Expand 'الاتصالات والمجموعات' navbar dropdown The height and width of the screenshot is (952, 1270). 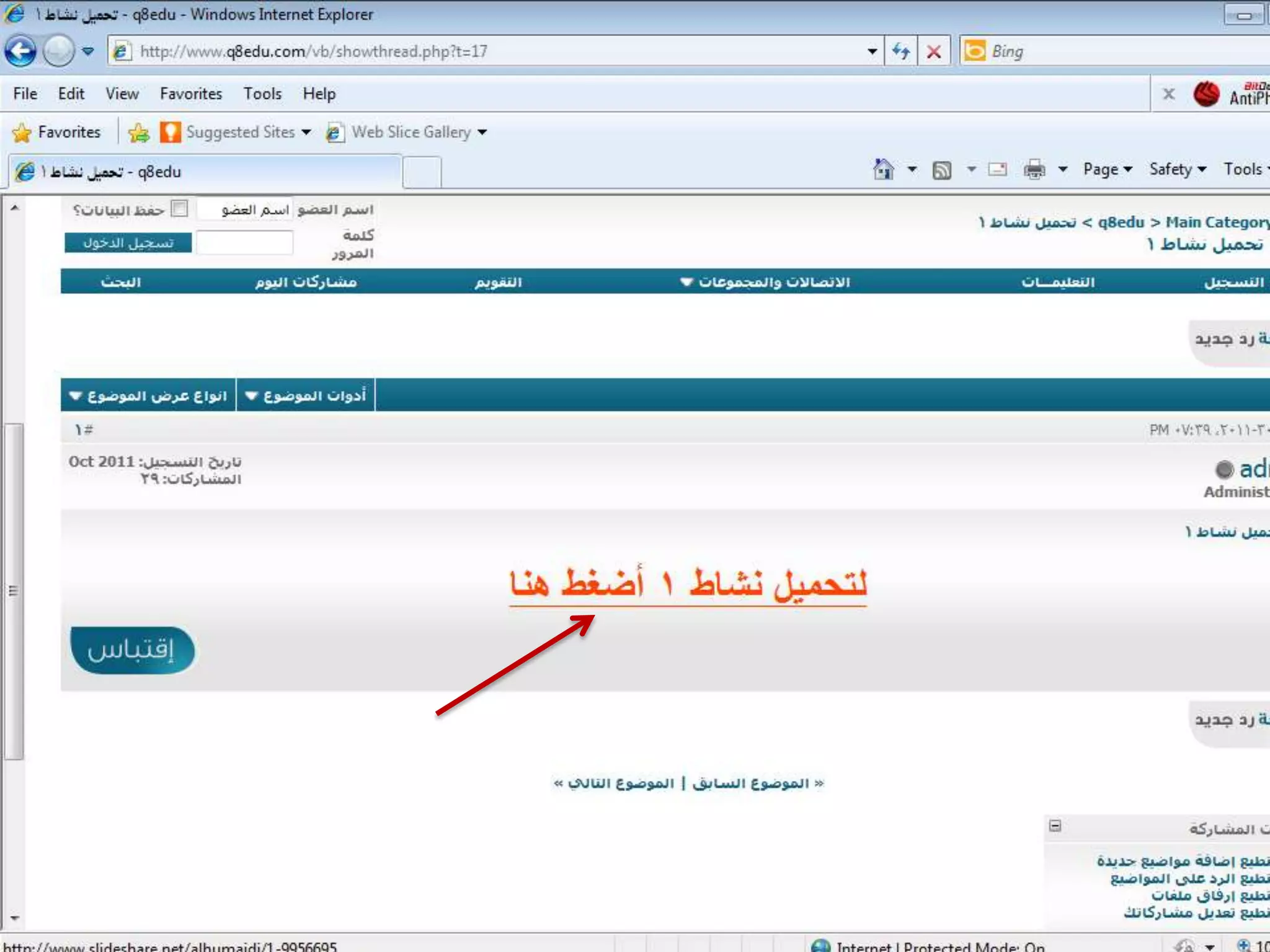tap(765, 282)
